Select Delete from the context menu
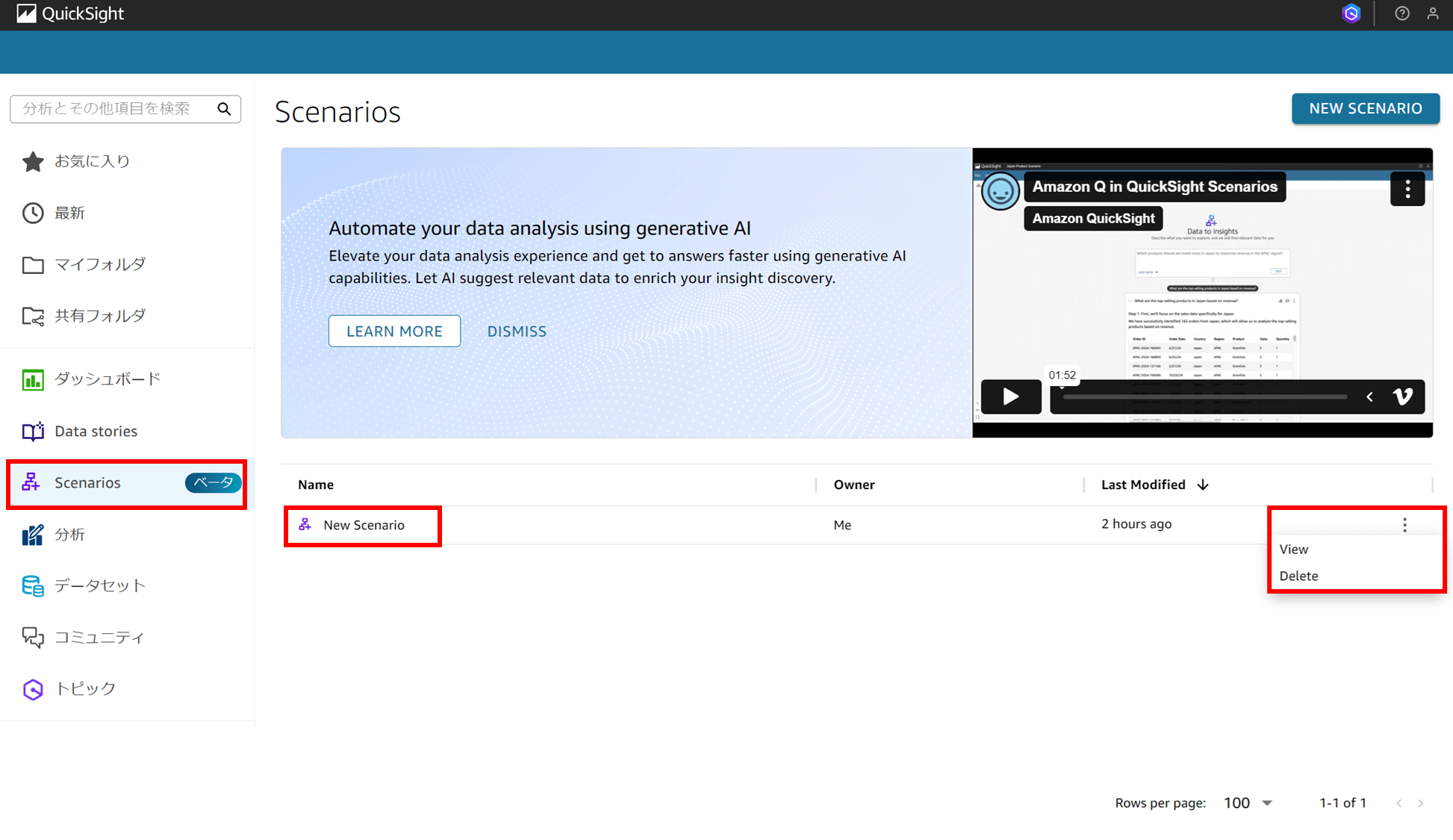The height and width of the screenshot is (840, 1453). pos(1298,576)
